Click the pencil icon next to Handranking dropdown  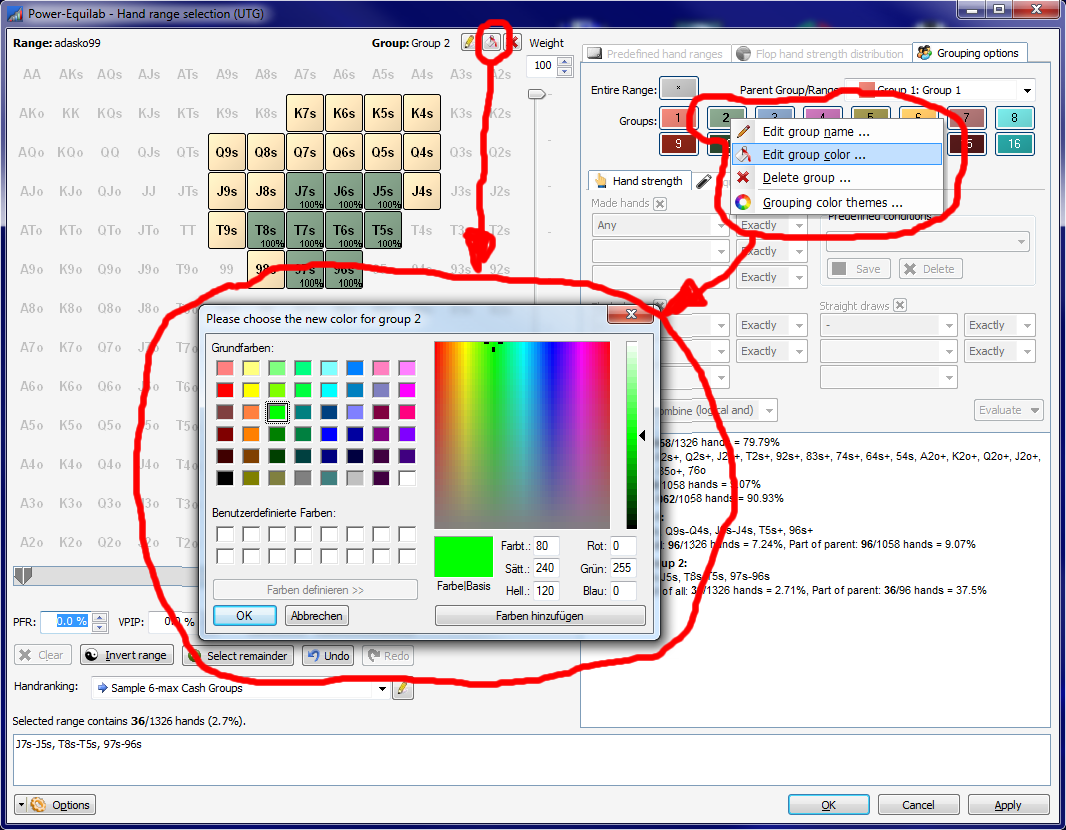402,688
